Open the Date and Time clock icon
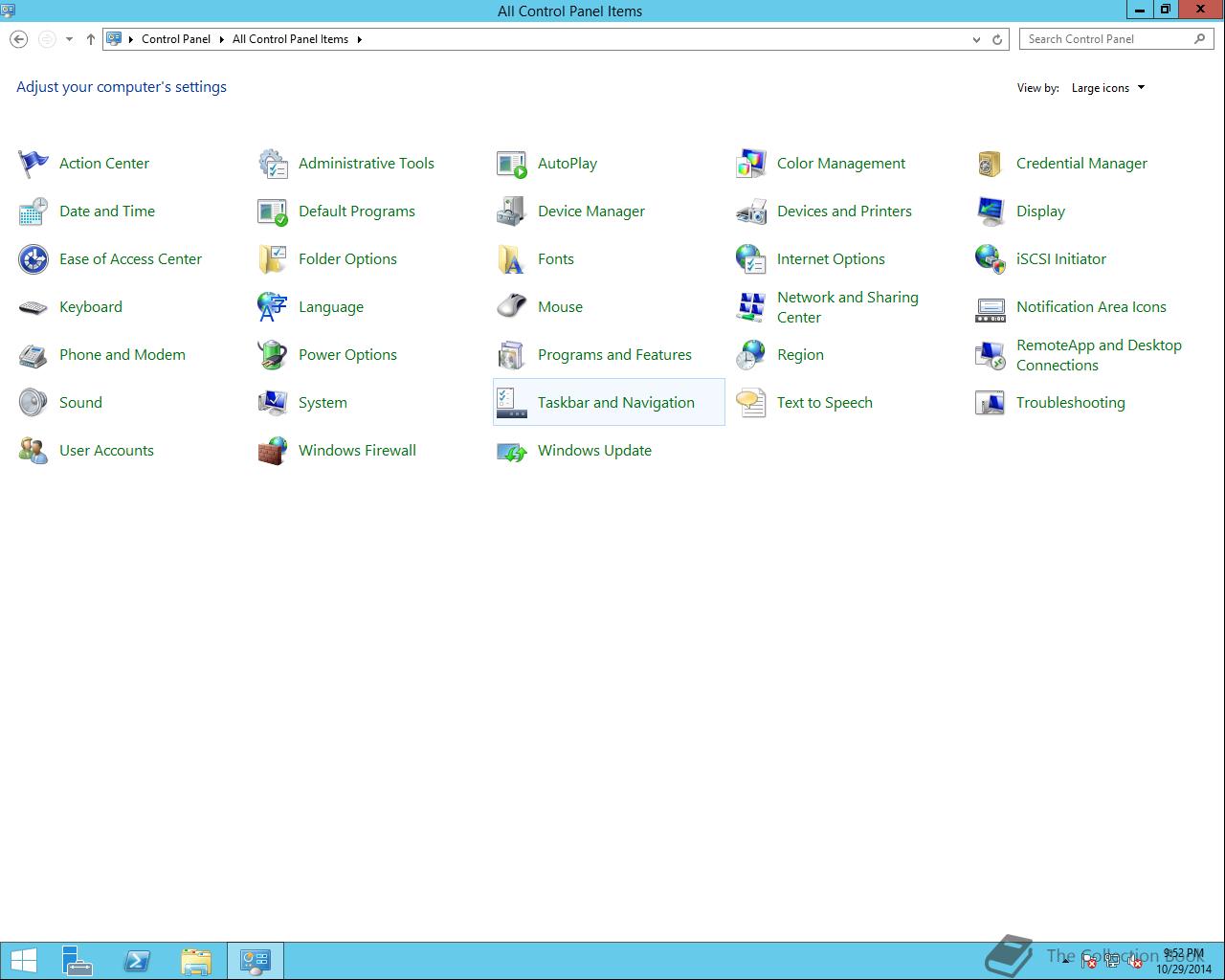Image resolution: width=1225 pixels, height=980 pixels. (33, 212)
